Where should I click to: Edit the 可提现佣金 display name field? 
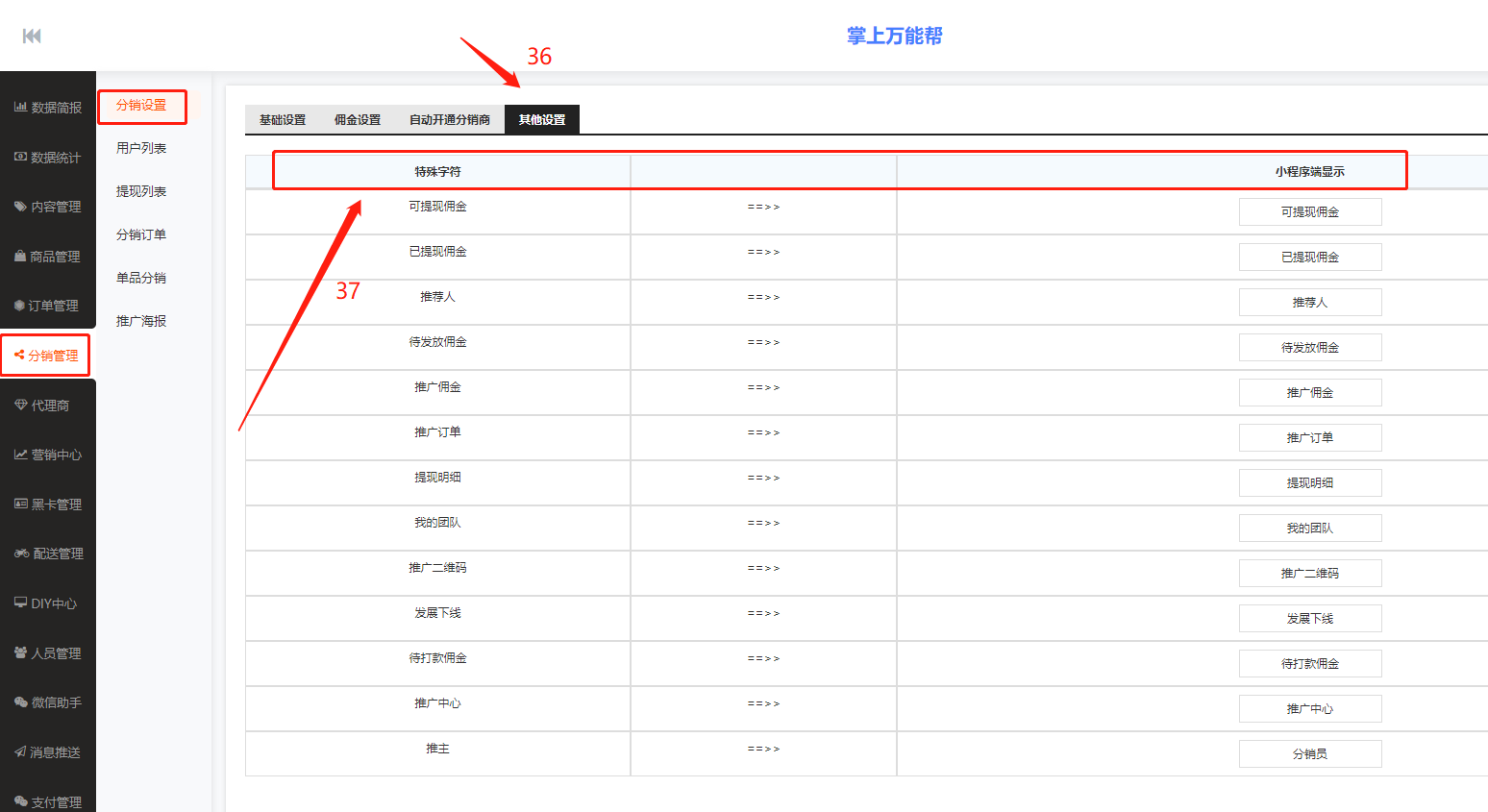point(1309,212)
